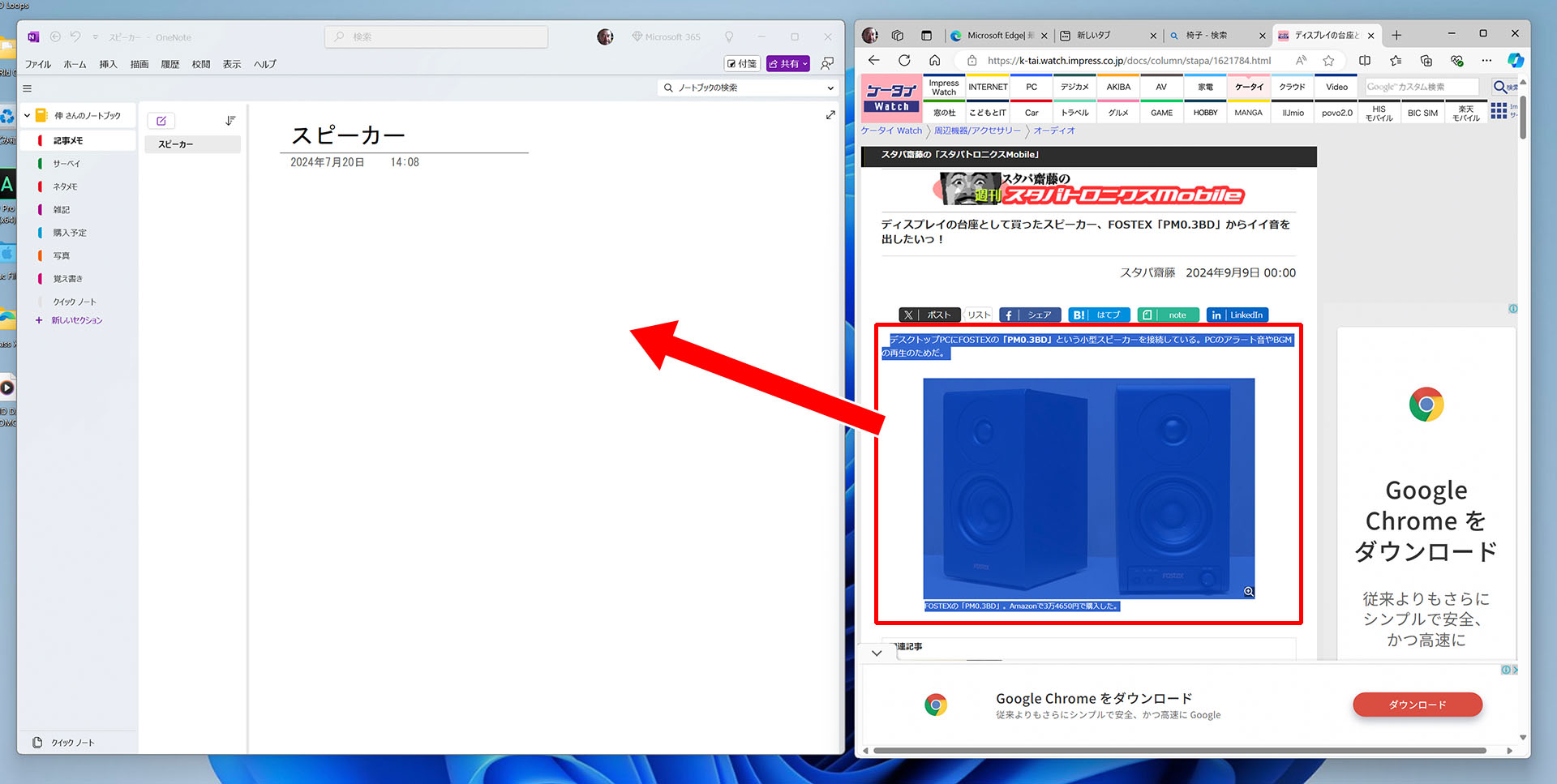Open the 挿入 menu in OneNote
This screenshot has width=1557, height=784.
(108, 64)
